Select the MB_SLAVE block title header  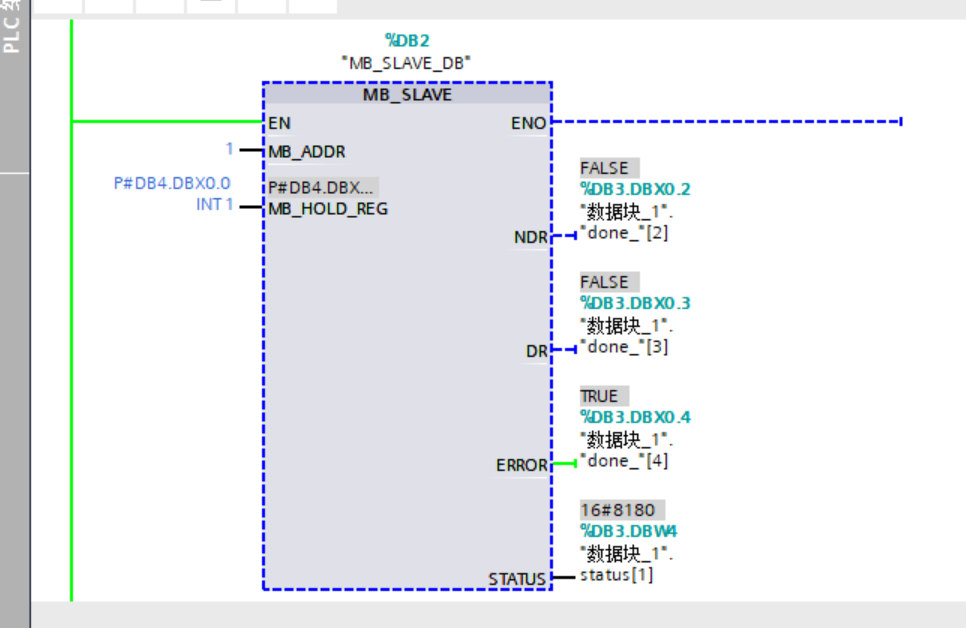(407, 95)
